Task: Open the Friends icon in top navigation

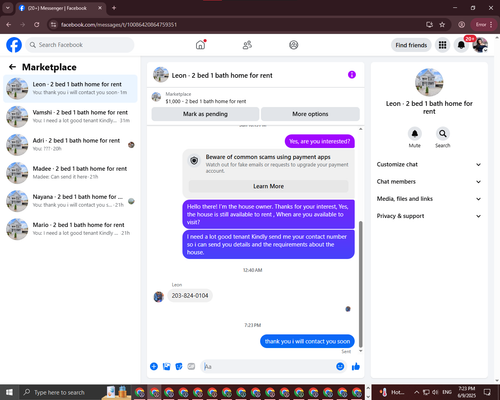Action: 247,45
